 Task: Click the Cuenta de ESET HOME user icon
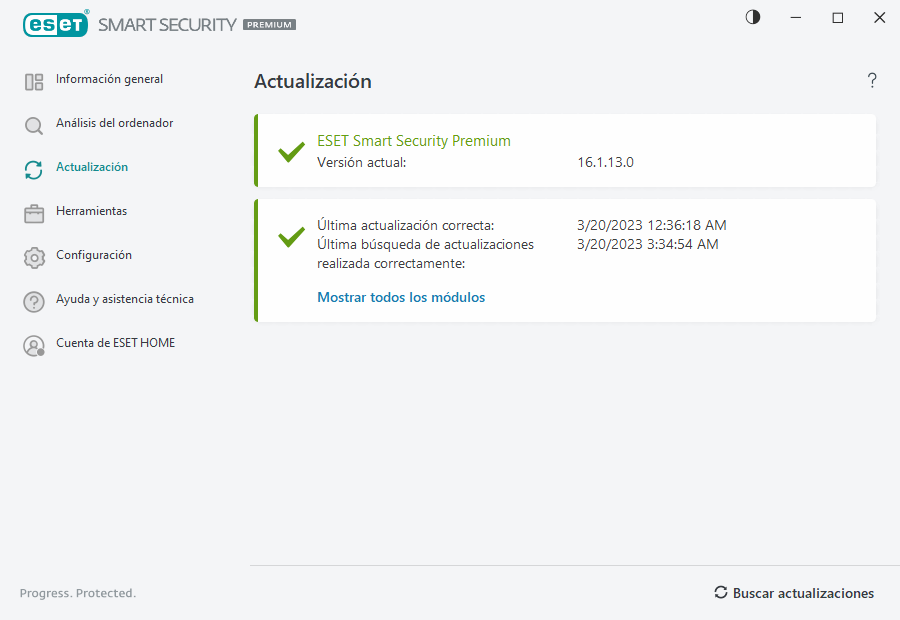34,346
